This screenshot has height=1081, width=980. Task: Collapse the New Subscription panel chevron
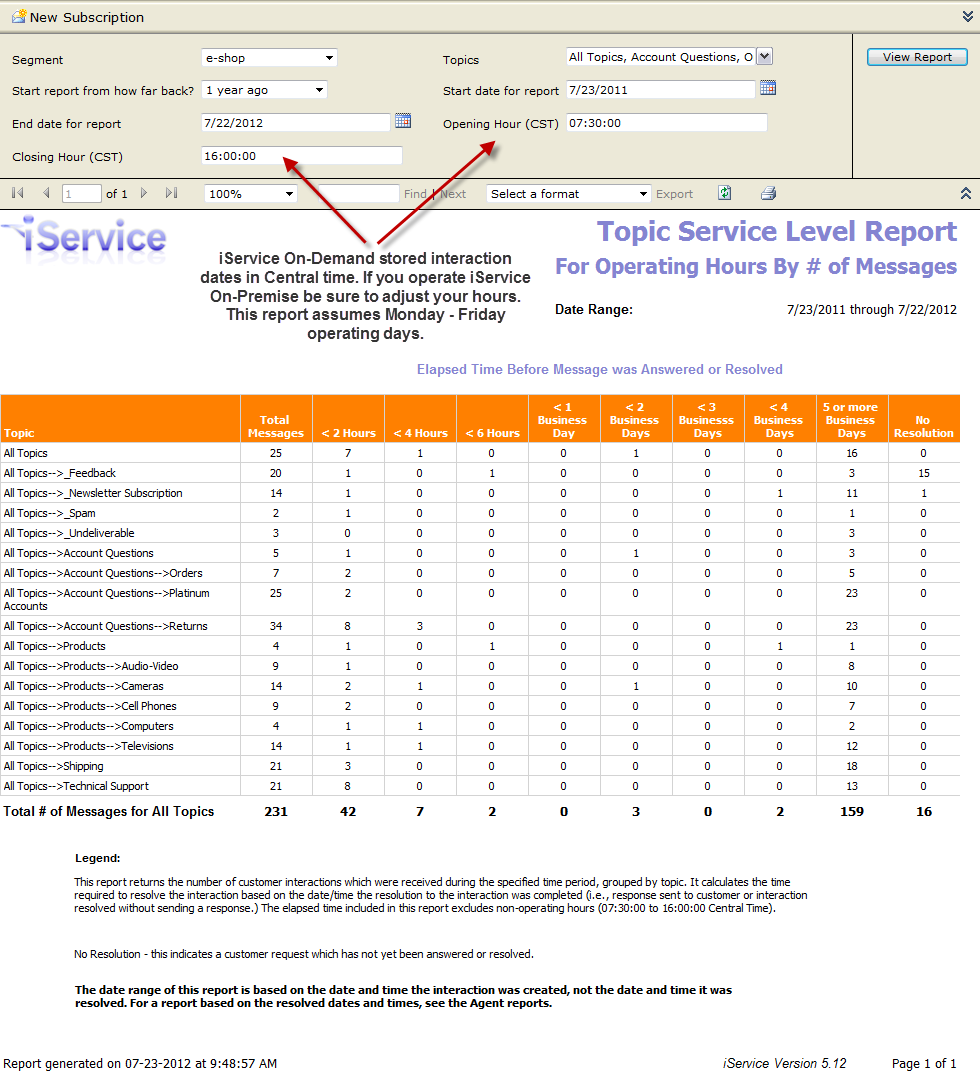point(968,17)
